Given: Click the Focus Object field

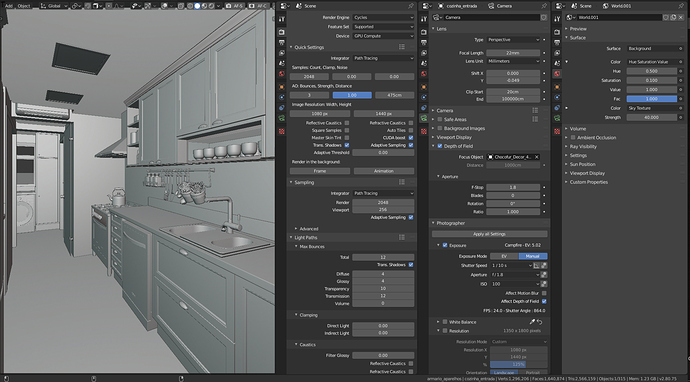Looking at the screenshot, I should click(513, 157).
